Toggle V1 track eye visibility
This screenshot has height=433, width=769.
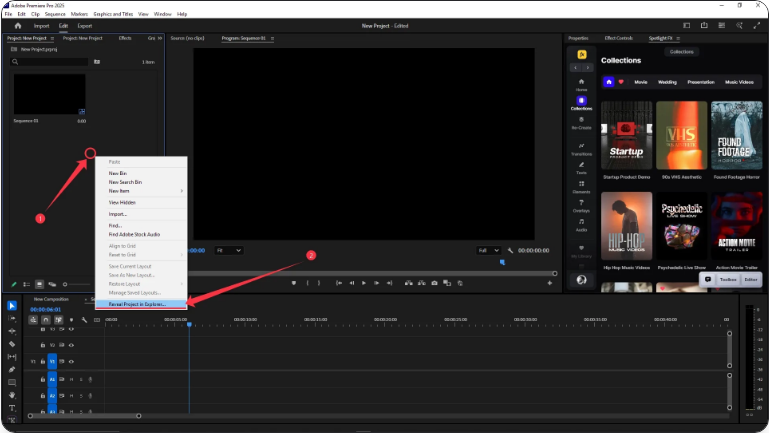pyautogui.click(x=72, y=361)
